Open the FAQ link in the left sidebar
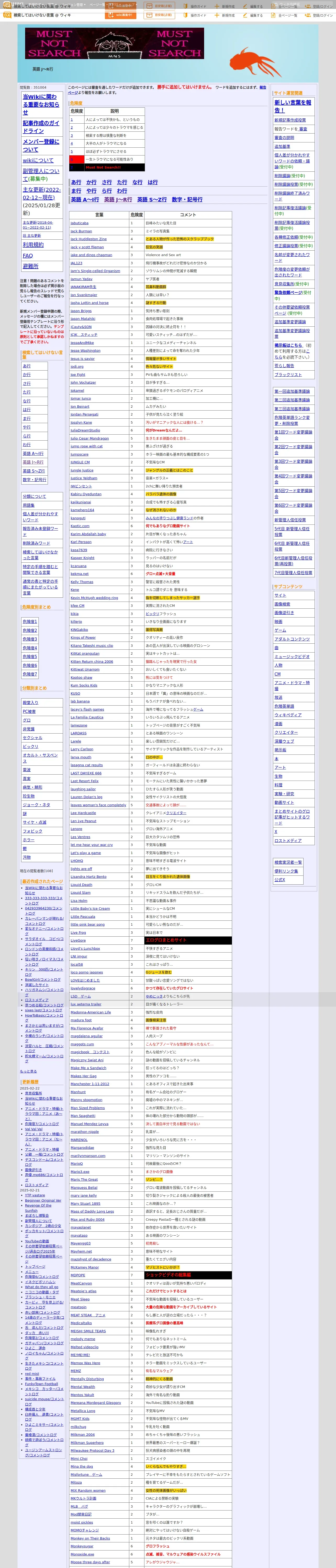This screenshot has width=336, height=1568. pos(27,256)
